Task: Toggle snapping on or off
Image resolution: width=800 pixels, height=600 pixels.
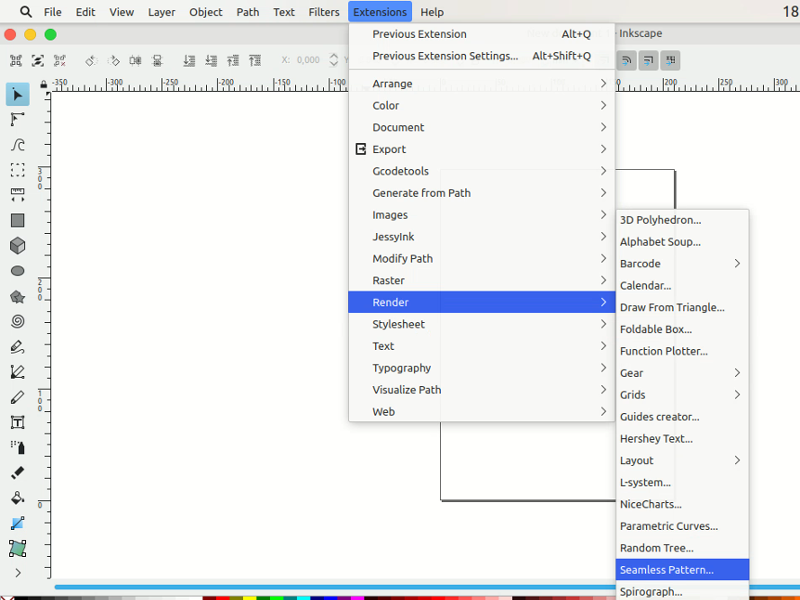Action: [626, 60]
